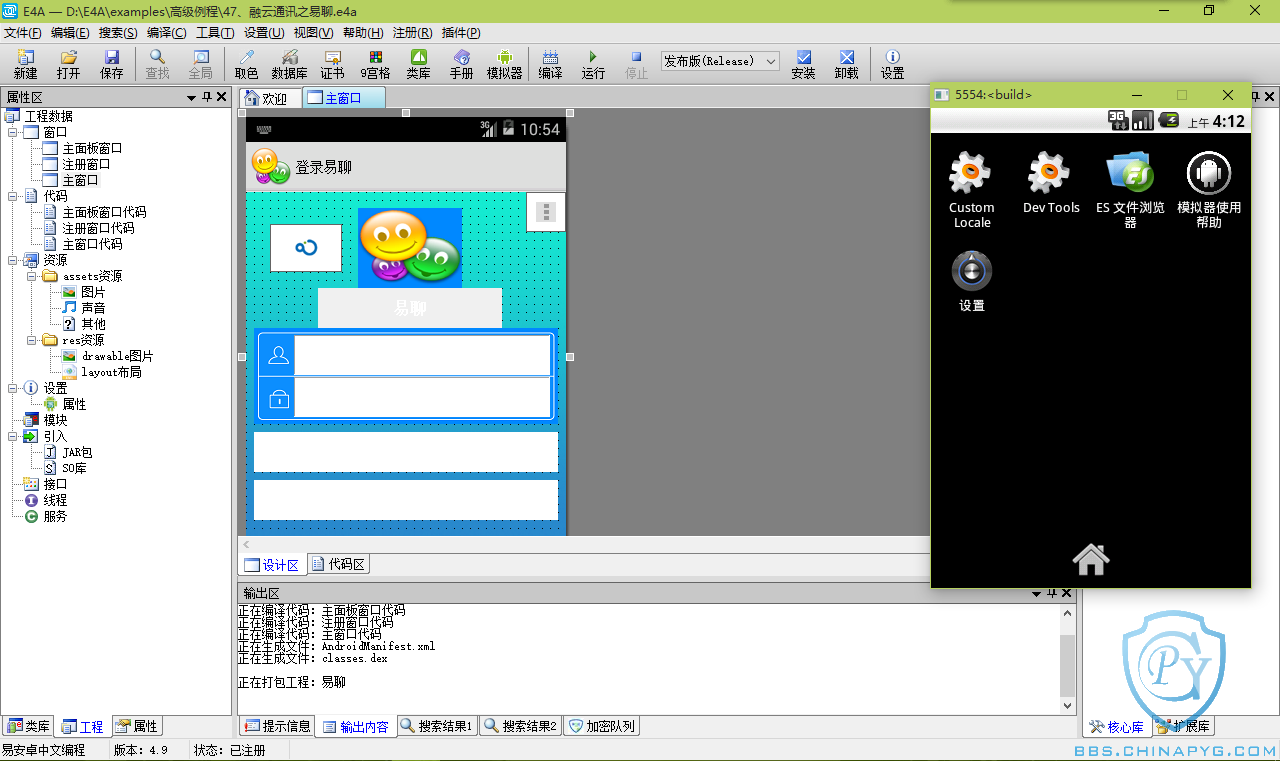Switch to the 类库 bottom tab
The image size is (1280, 761).
[x=28, y=726]
